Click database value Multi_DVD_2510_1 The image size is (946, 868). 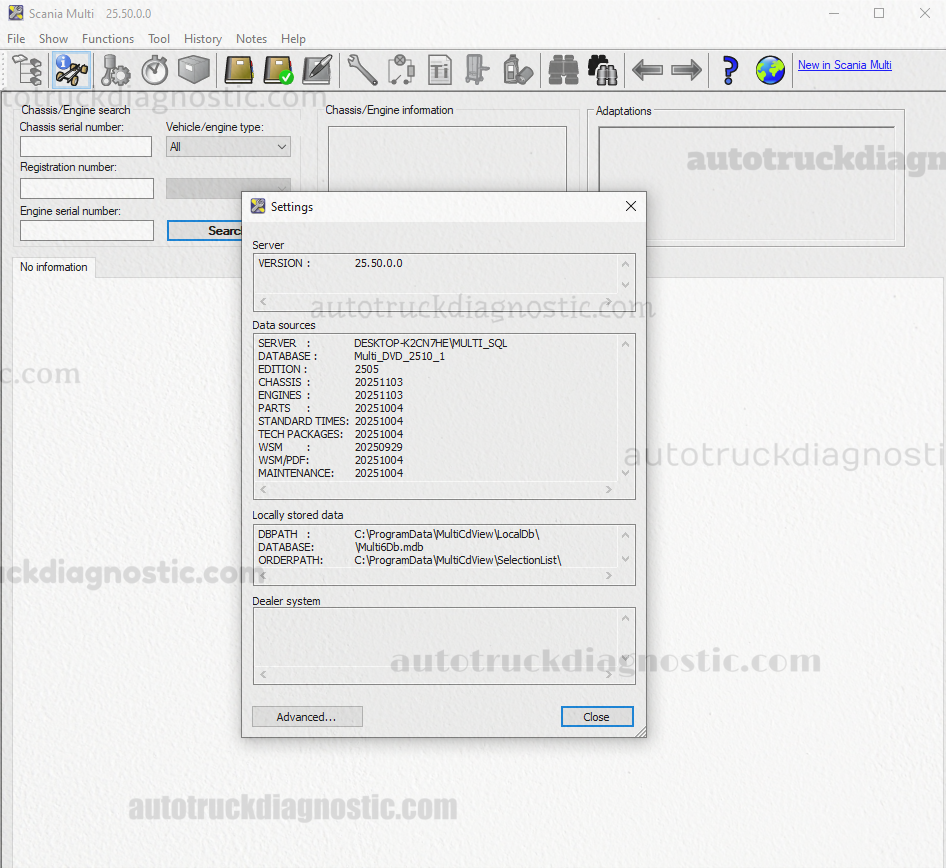[399, 356]
